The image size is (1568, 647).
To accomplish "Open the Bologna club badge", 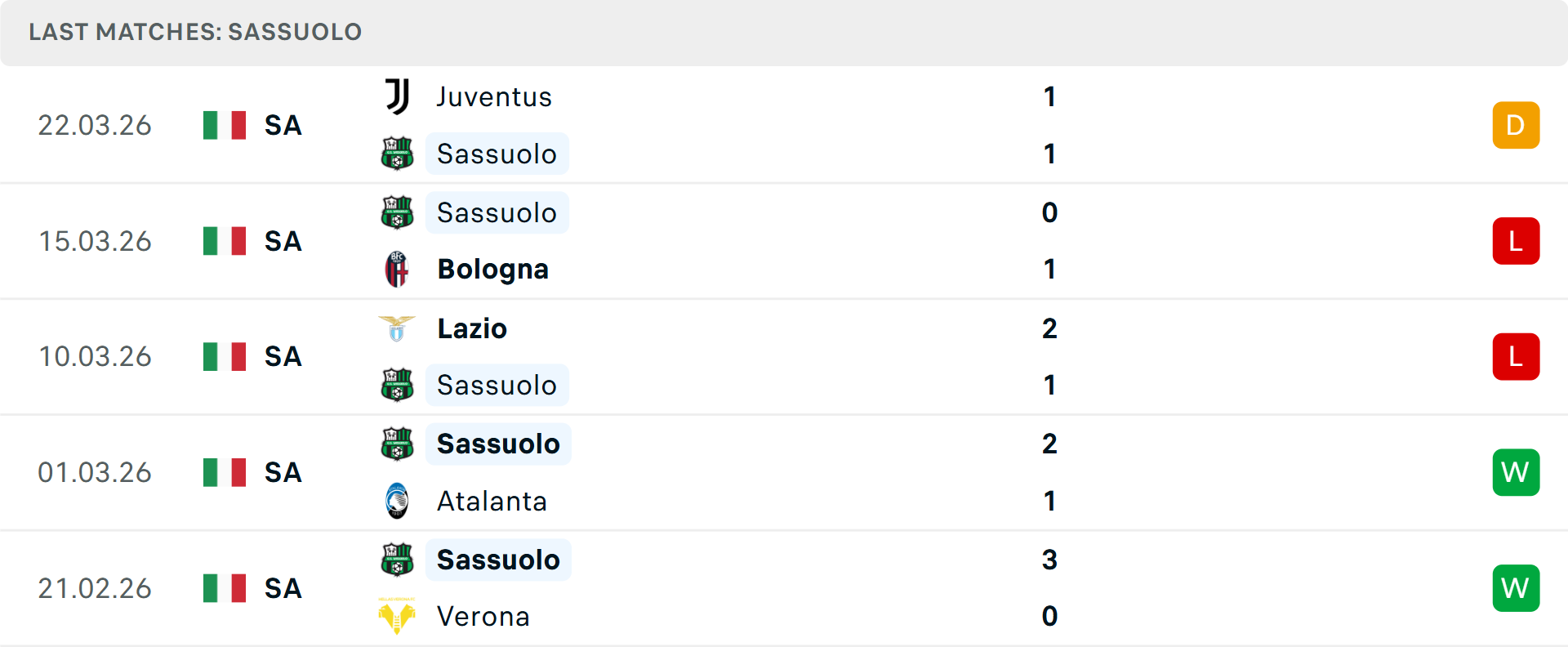I will pos(397,270).
